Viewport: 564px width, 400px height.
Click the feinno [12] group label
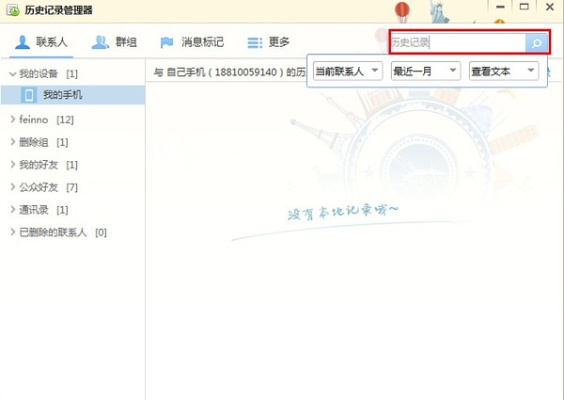46,119
